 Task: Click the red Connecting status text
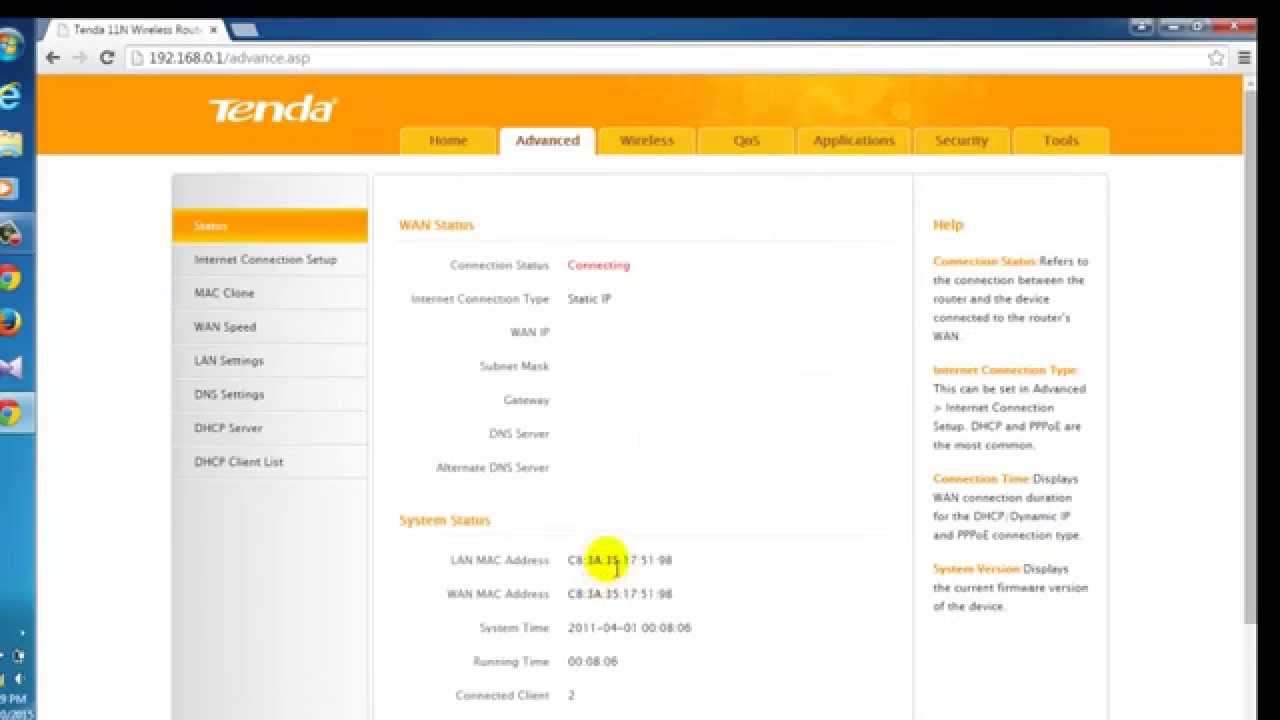point(598,265)
